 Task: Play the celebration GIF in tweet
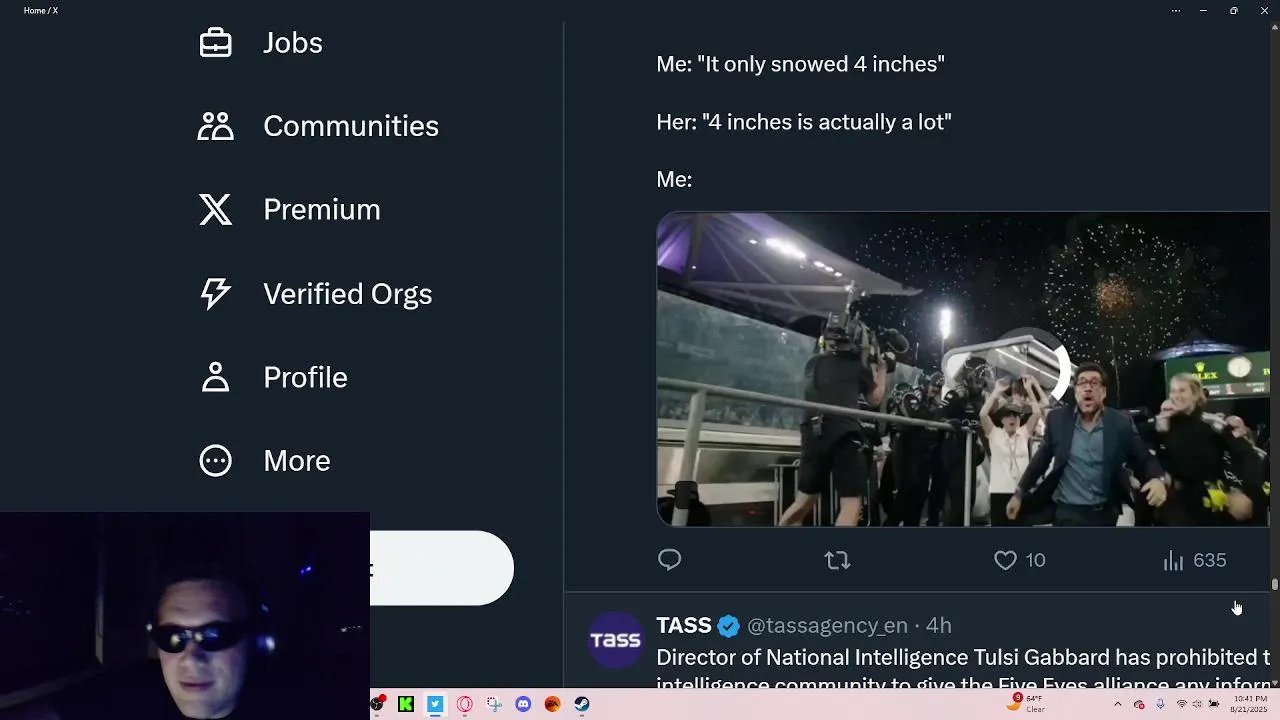(962, 369)
